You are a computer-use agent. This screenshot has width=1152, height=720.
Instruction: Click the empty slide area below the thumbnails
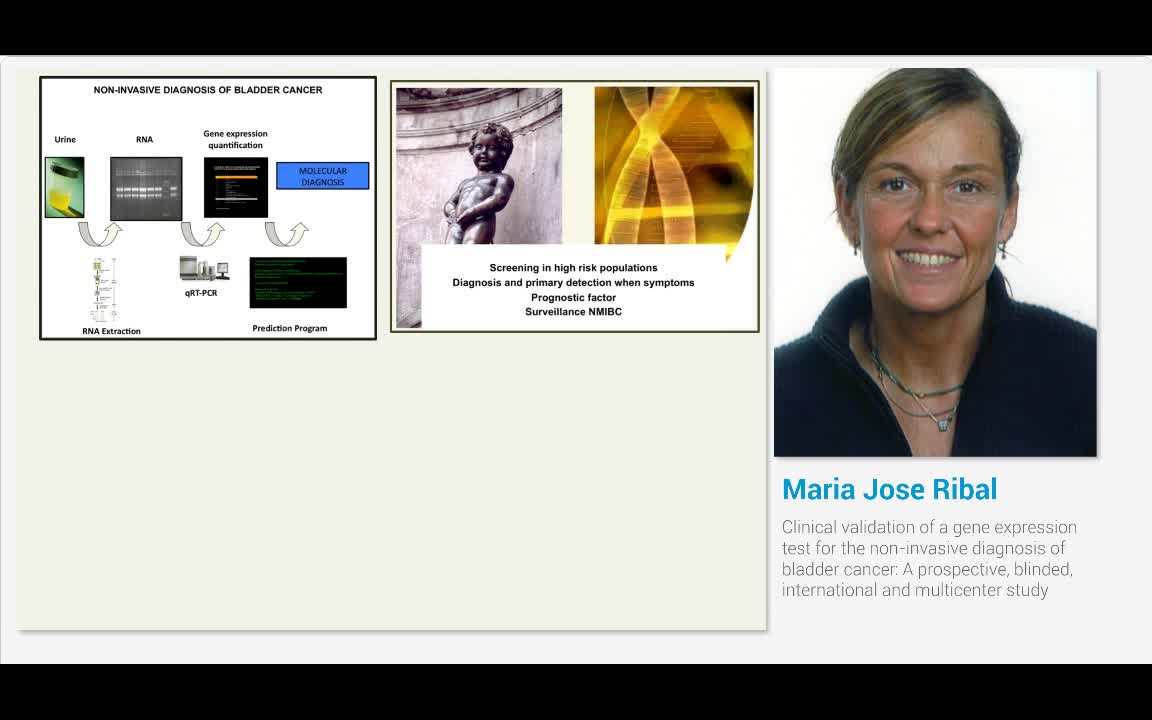coord(390,480)
